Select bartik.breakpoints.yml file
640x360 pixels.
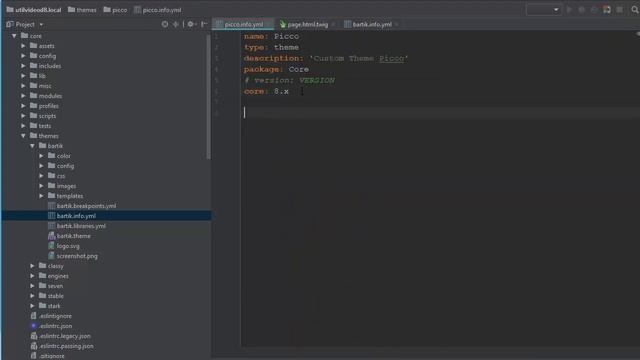[x=82, y=206]
